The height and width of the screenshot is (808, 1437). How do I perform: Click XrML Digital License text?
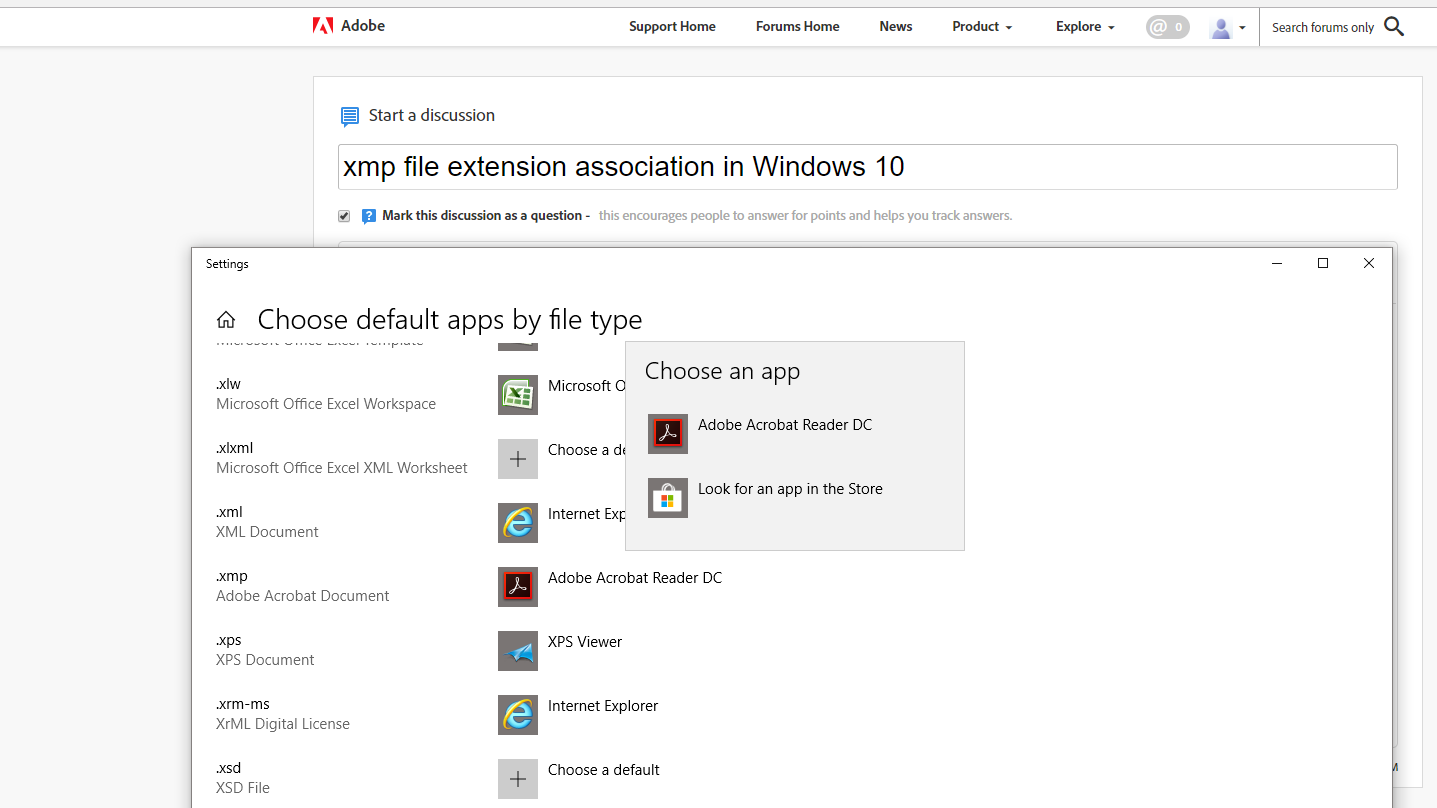283,724
